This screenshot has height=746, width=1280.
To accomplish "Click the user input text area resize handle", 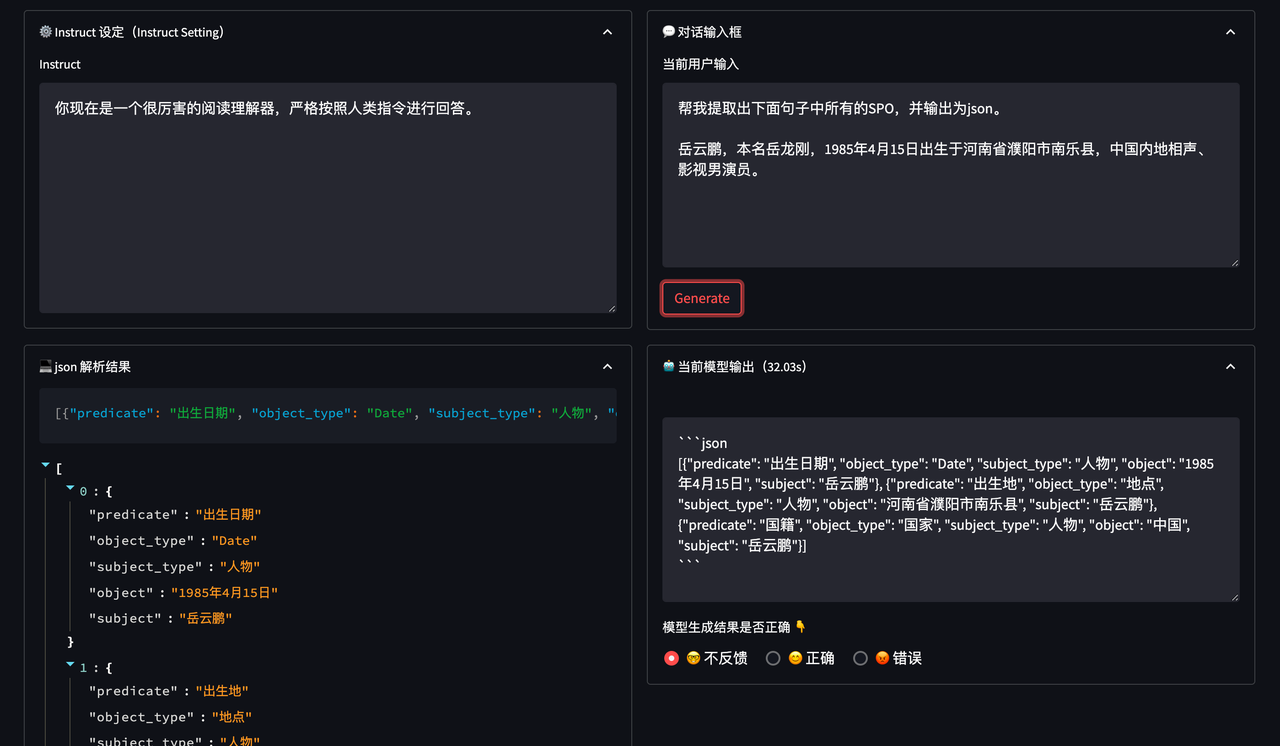I will (x=1233, y=261).
